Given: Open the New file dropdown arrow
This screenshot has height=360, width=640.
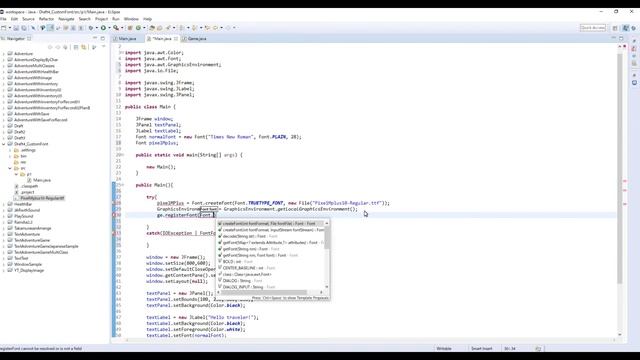Looking at the screenshot, I should point(9,28).
